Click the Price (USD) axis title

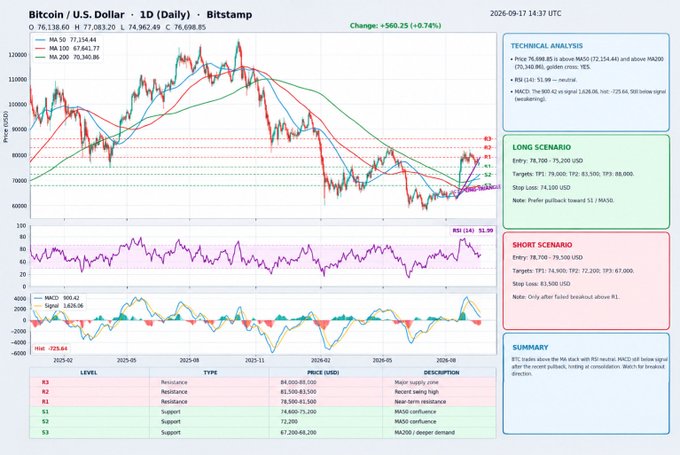pyautogui.click(x=6, y=127)
